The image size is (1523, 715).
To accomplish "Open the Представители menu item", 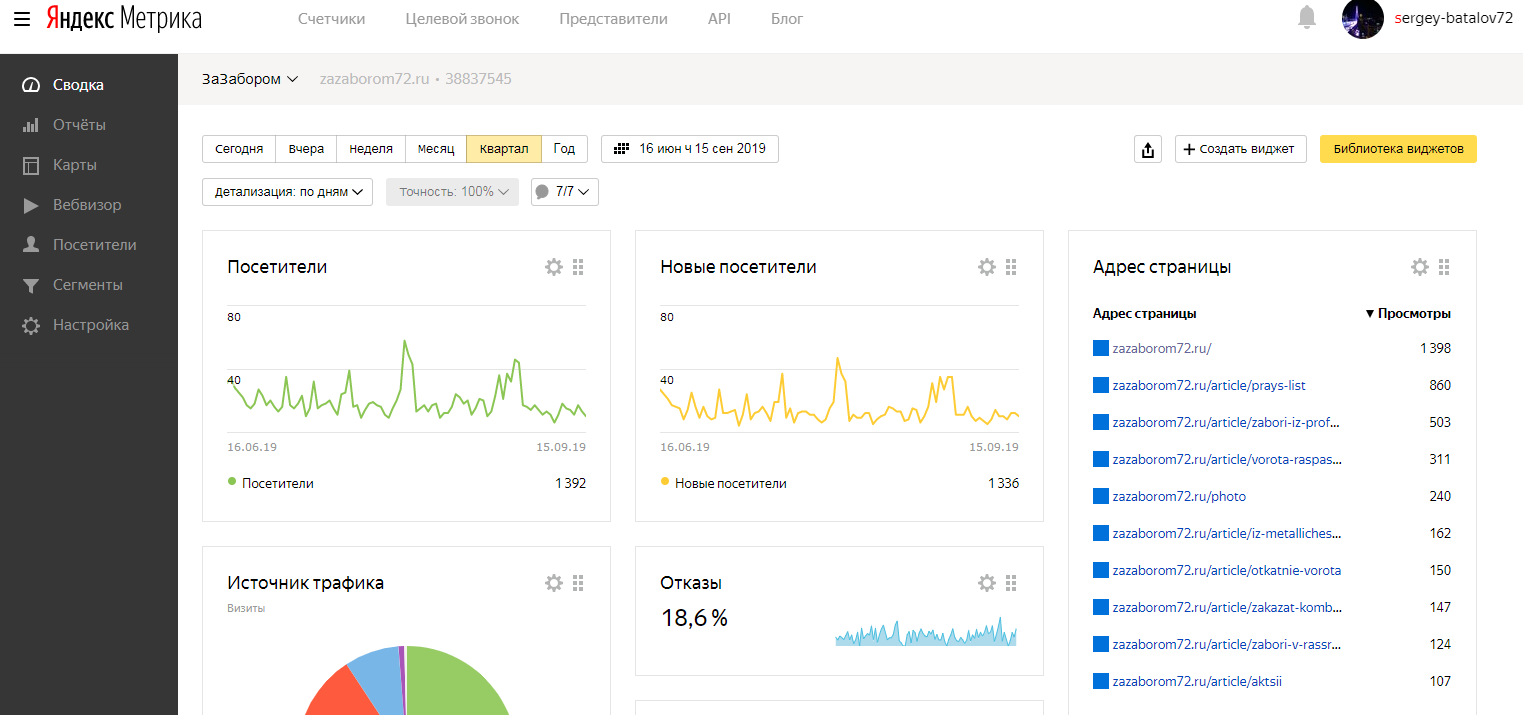I will point(614,19).
